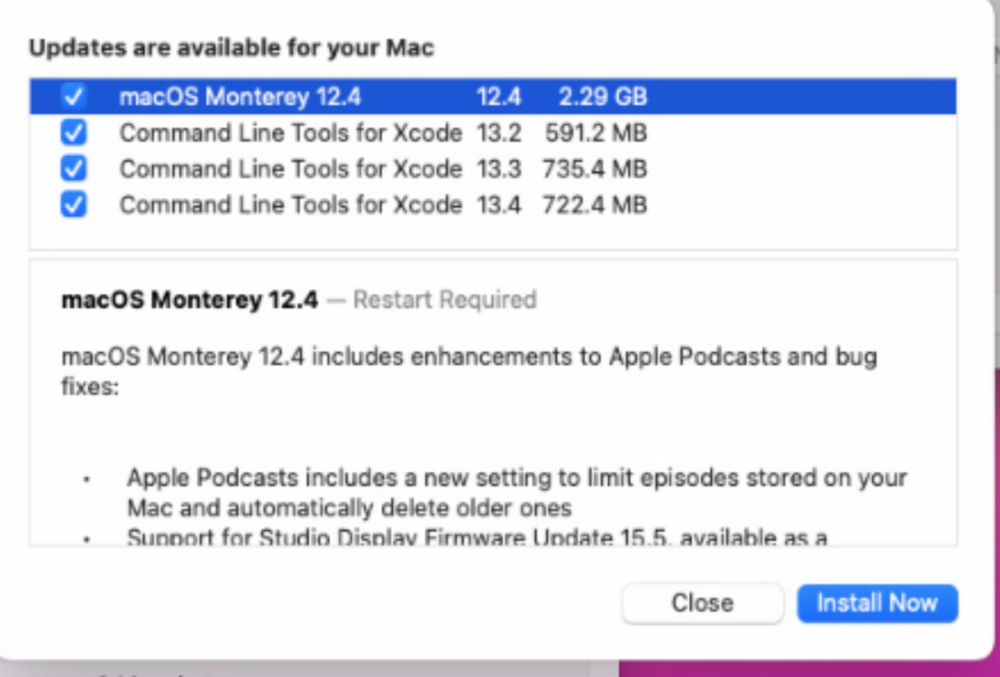This screenshot has height=677, width=1000.
Task: Uncheck Command Line Tools for Xcode 13.2 checkbox
Action: click(73, 133)
